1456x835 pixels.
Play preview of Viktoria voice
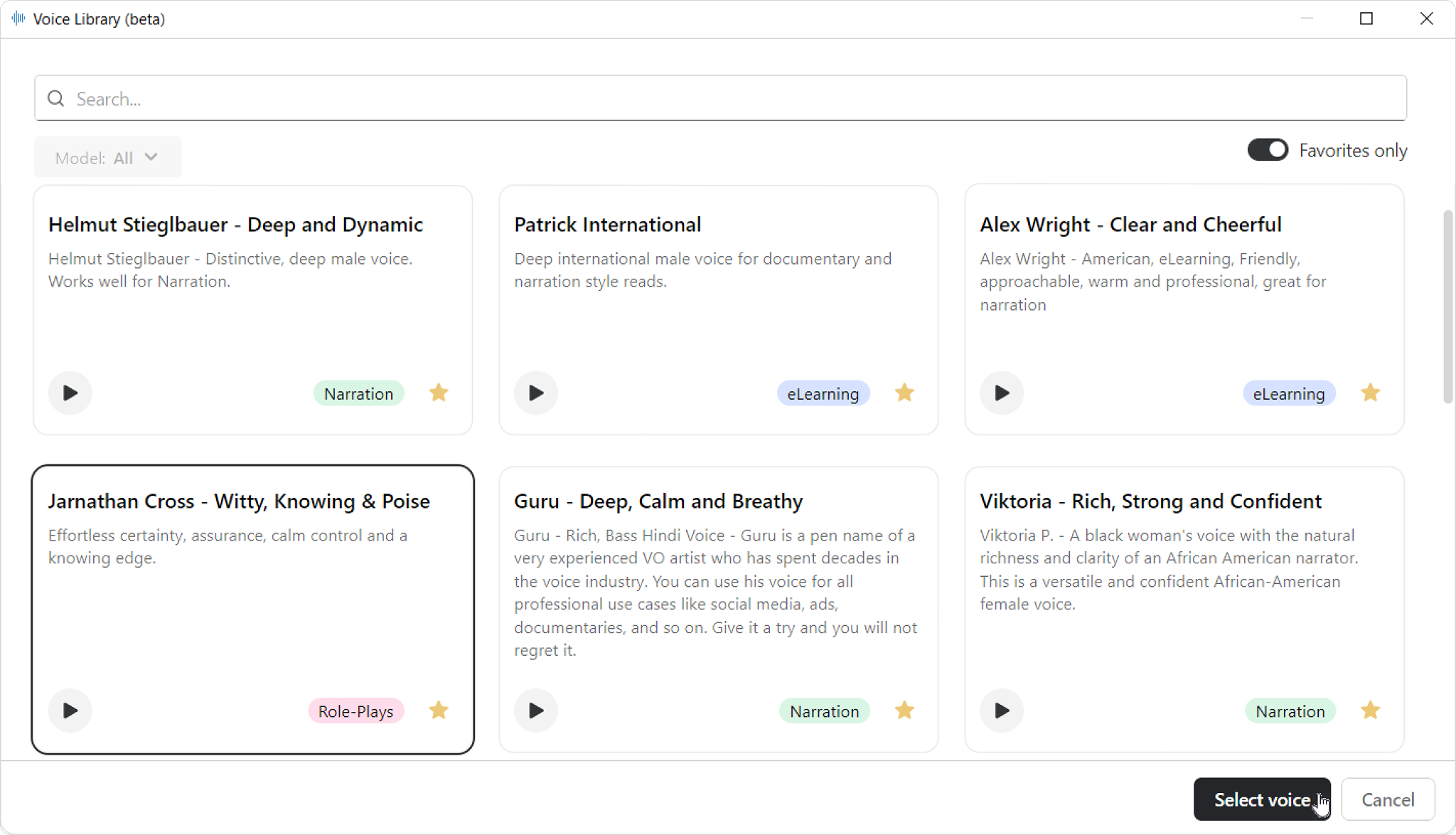tap(1002, 711)
